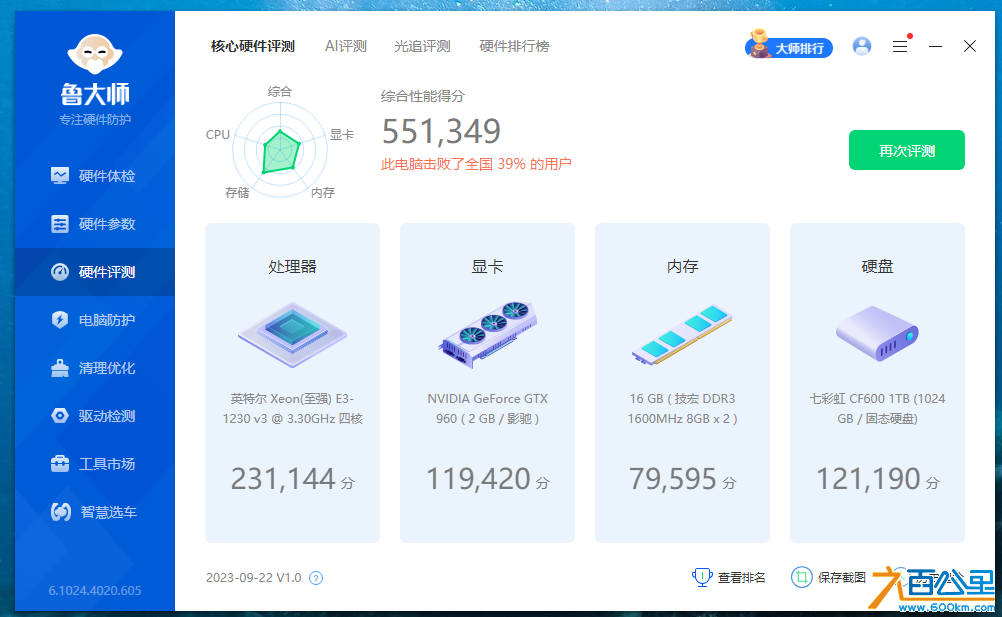This screenshot has height=617, width=1002.
Task: Open 清理优化 in the sidebar
Action: point(95,368)
